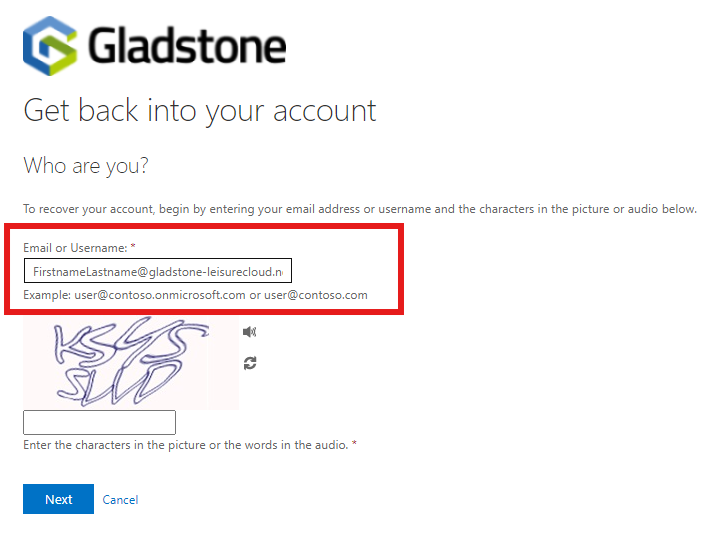Click the distorted CAPTCHA picture

click(131, 363)
